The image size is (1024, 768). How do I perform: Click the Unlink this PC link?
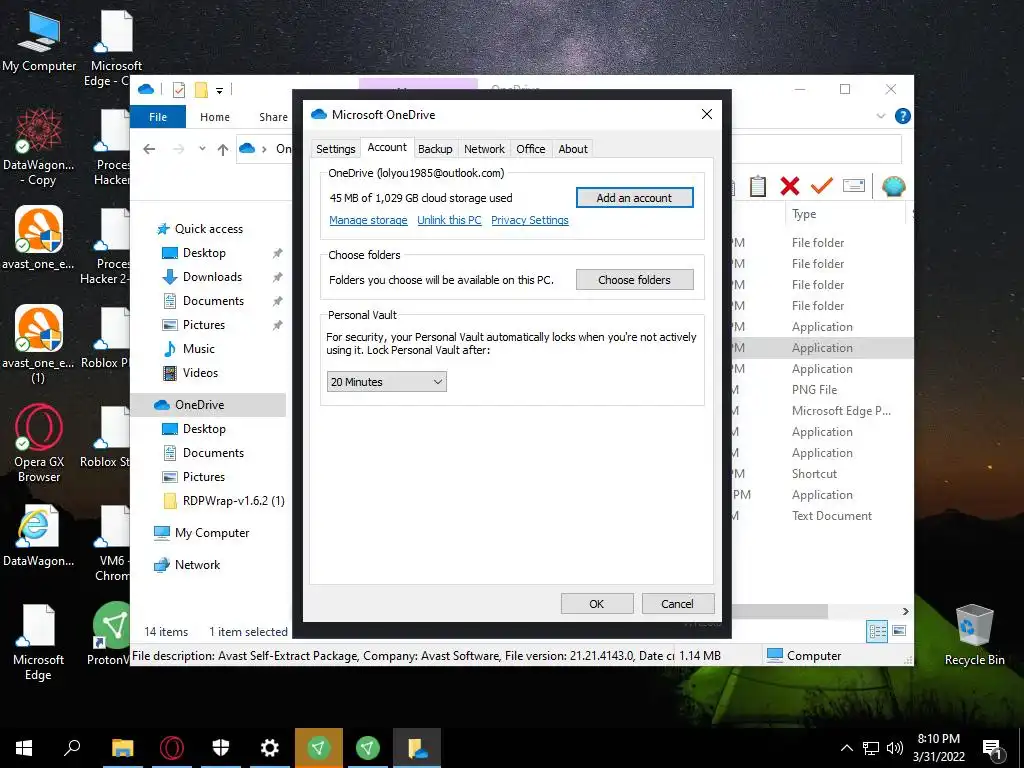point(449,220)
